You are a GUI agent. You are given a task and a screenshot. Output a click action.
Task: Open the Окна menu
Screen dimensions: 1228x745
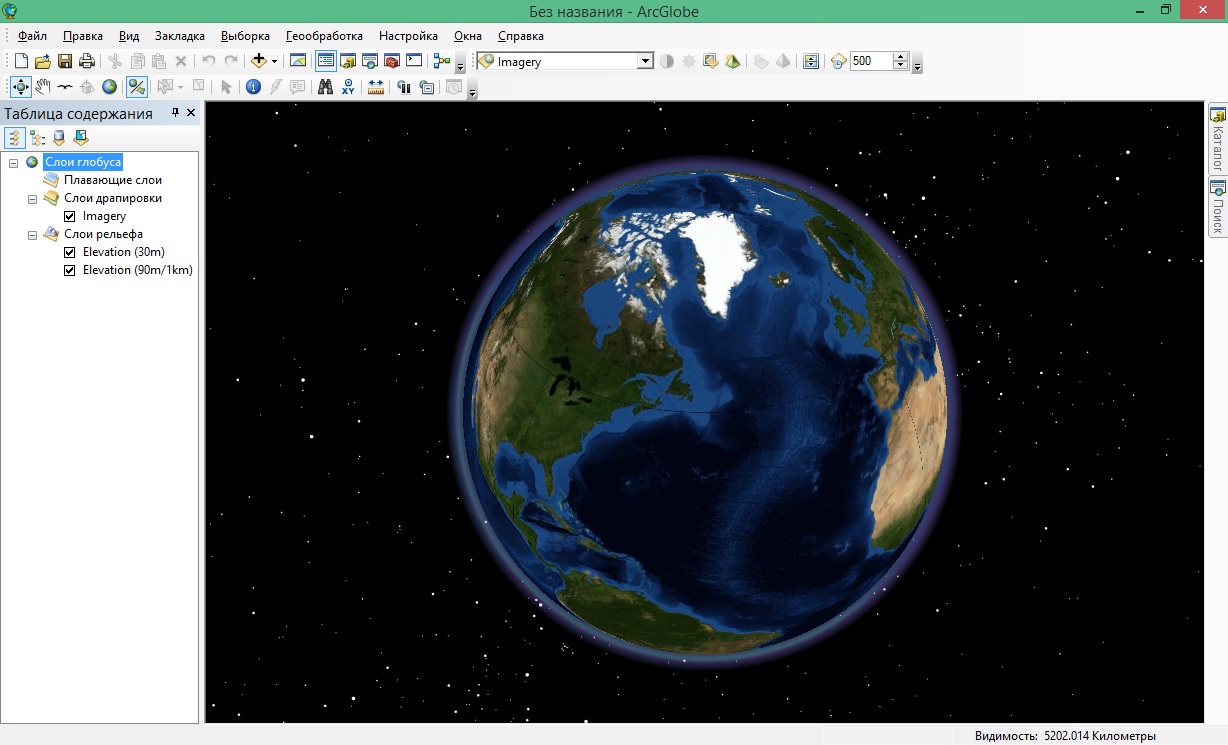[468, 35]
